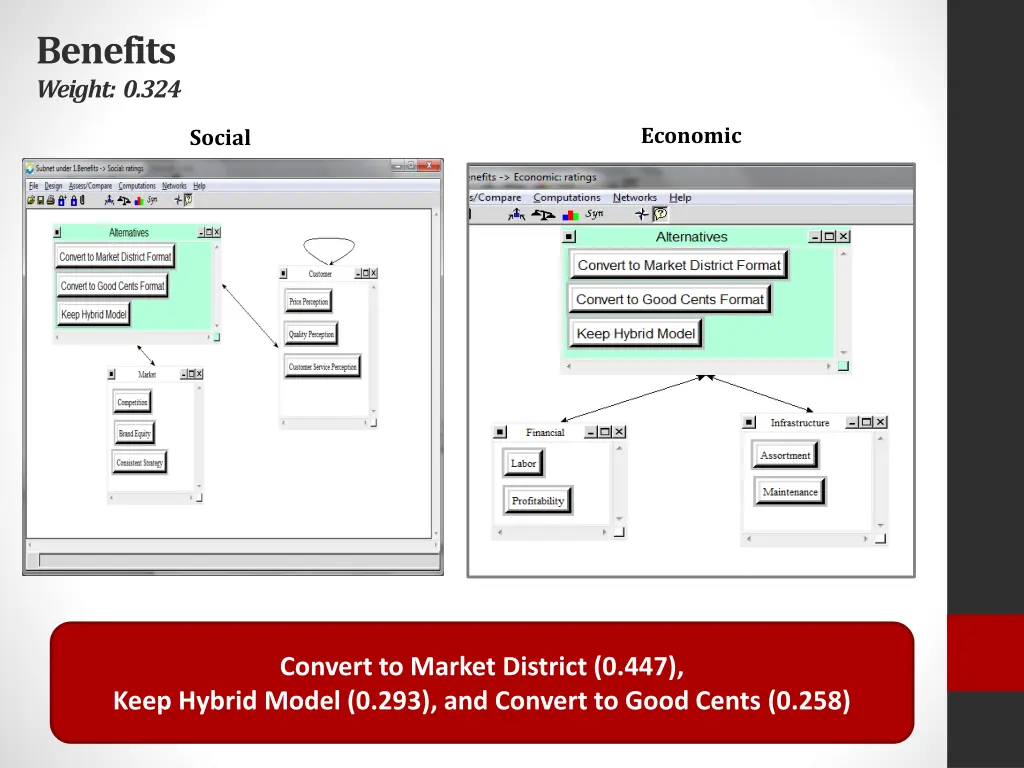Click the plain blue lock icon in Social toolbar
This screenshot has height=768, width=1024.
click(74, 200)
